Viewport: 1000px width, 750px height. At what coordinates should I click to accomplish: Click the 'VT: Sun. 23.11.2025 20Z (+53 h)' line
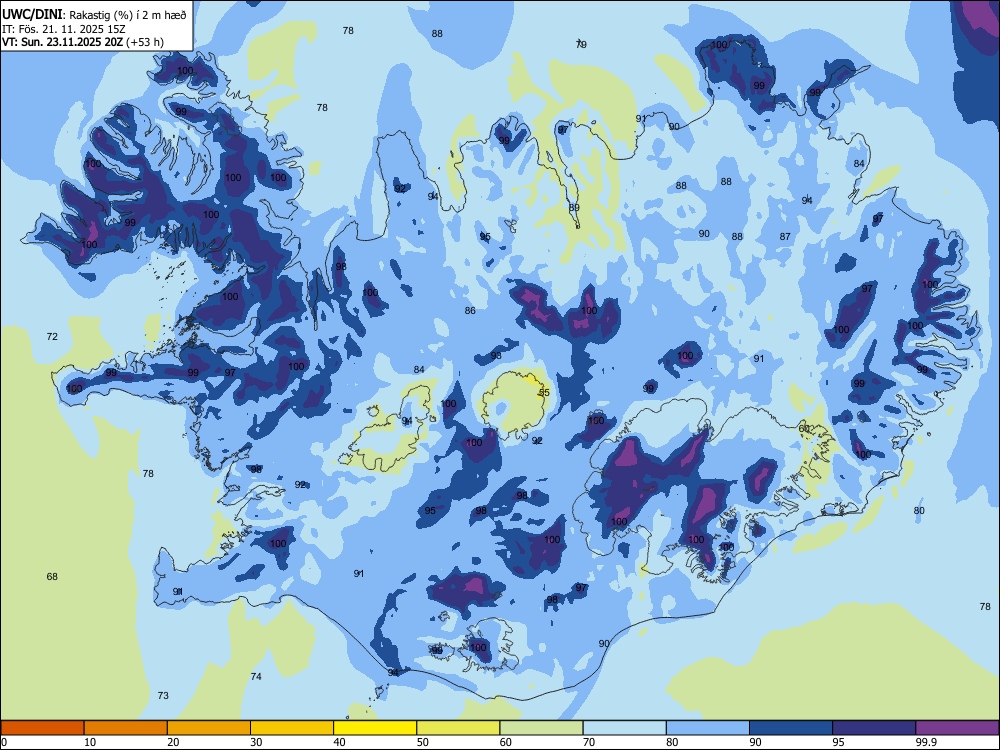pos(83,42)
